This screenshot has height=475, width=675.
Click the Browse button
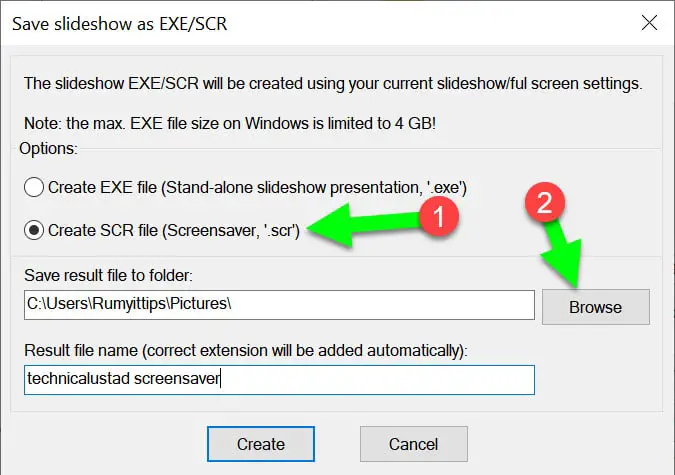pyautogui.click(x=595, y=307)
